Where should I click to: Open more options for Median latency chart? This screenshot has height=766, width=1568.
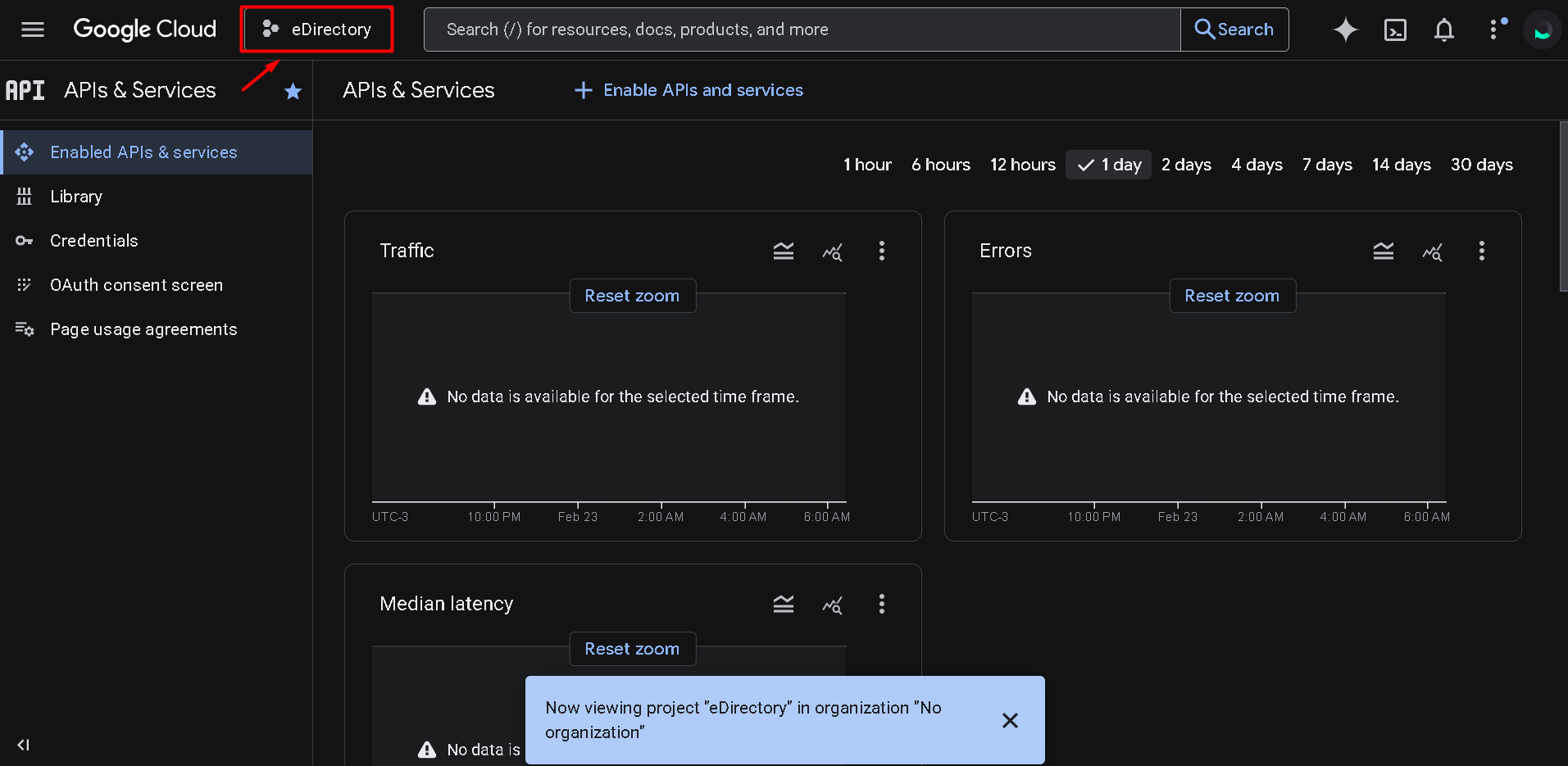point(881,604)
